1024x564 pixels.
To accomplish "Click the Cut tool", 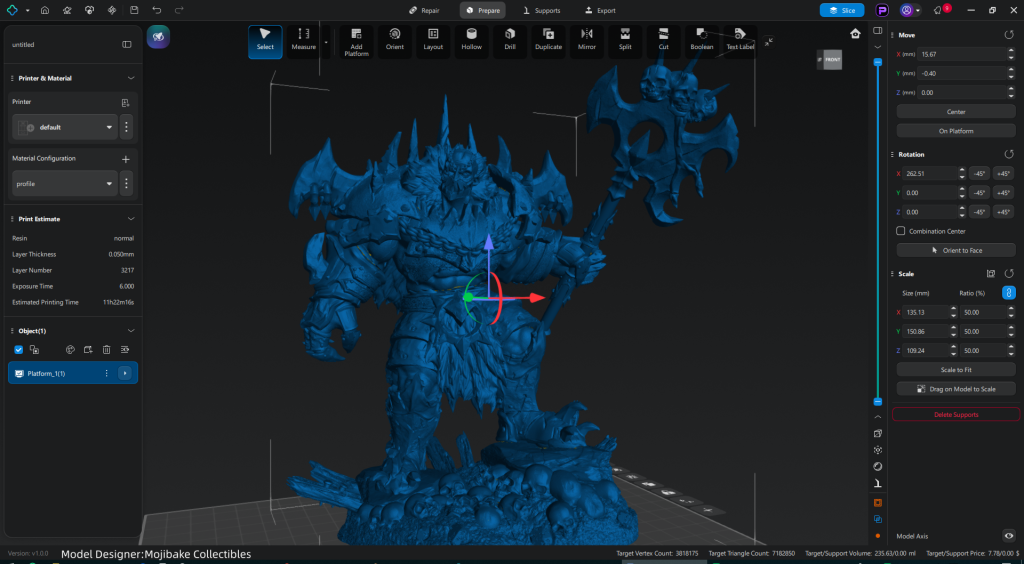I will click(x=663, y=41).
